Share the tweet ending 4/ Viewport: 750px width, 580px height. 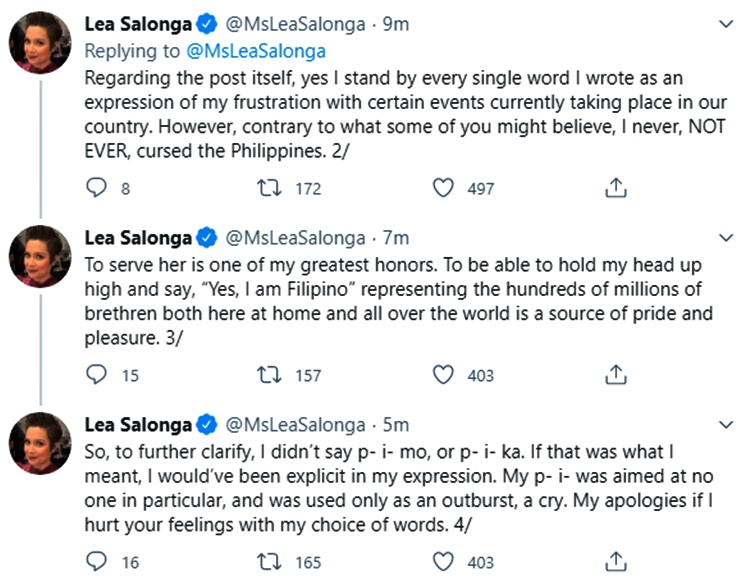pyautogui.click(x=616, y=561)
